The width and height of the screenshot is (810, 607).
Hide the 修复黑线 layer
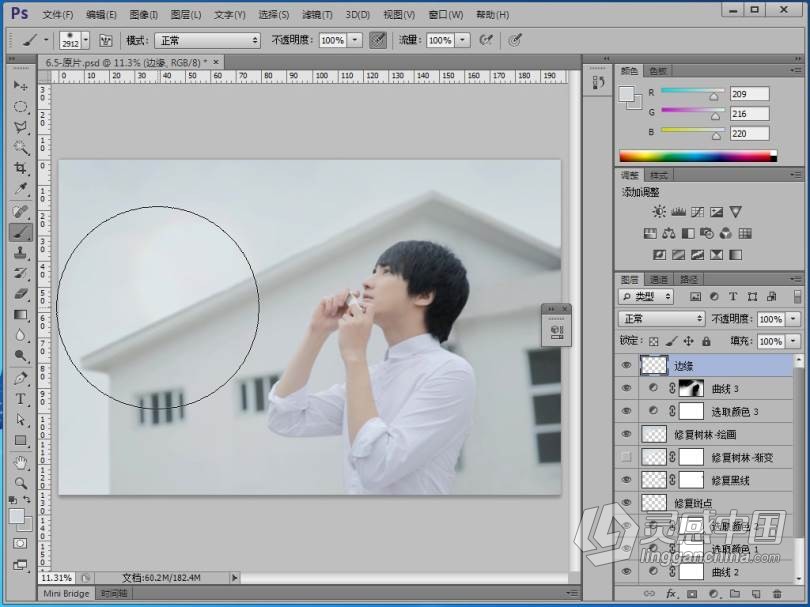point(626,479)
